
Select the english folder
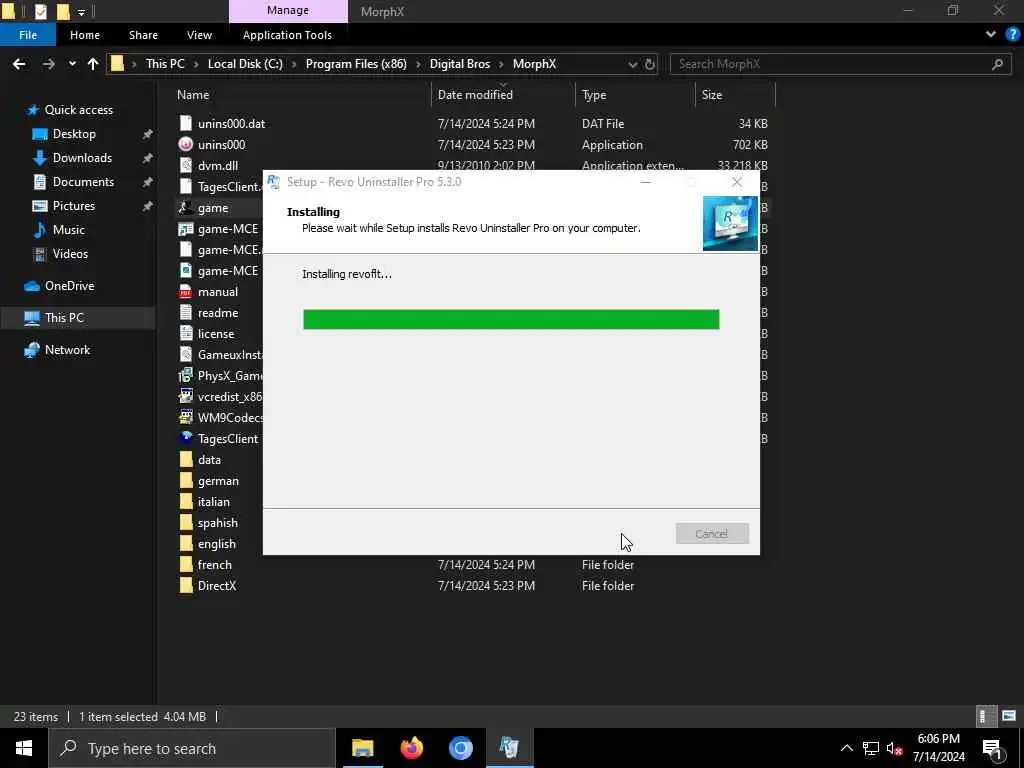click(217, 543)
